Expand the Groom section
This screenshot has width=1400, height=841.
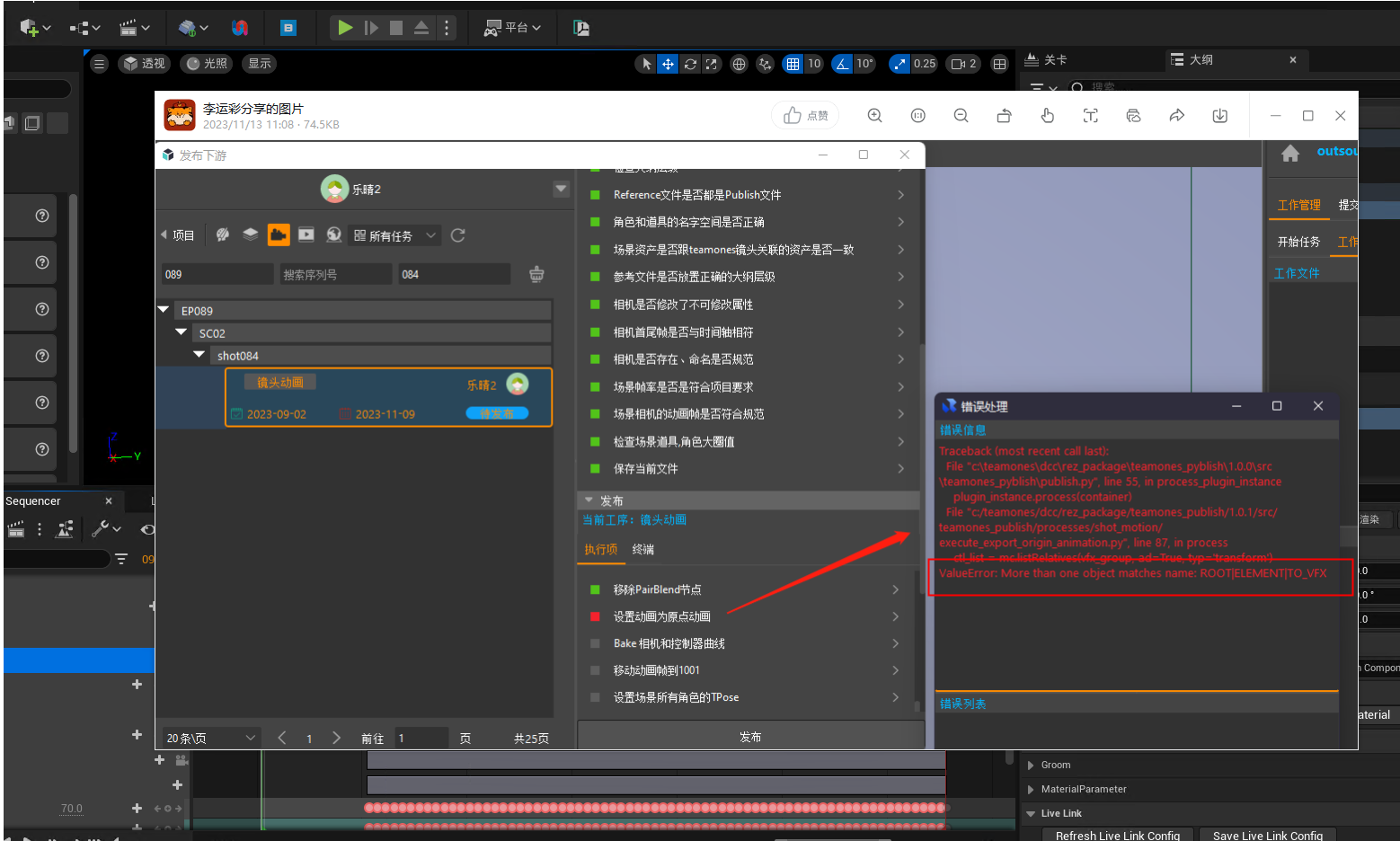click(1031, 766)
